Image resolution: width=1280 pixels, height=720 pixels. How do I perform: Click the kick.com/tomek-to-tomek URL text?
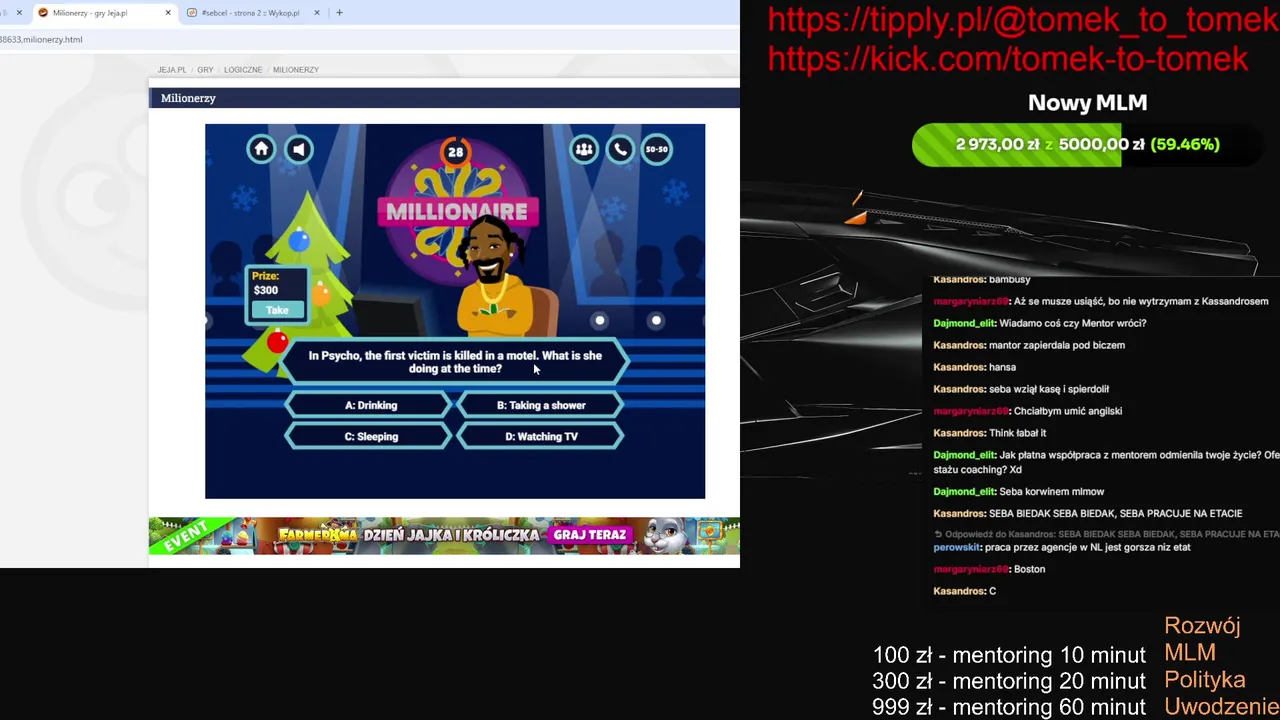tap(1008, 58)
